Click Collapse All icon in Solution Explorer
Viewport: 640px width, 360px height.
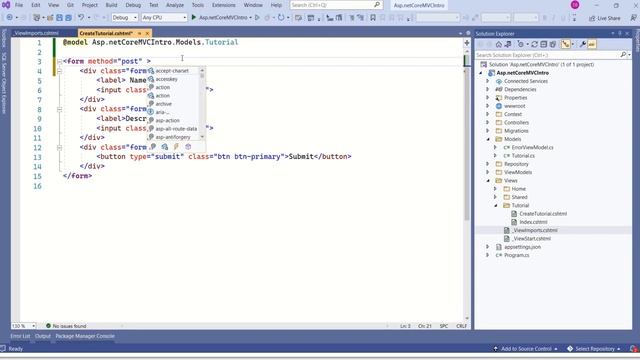[x=544, y=44]
